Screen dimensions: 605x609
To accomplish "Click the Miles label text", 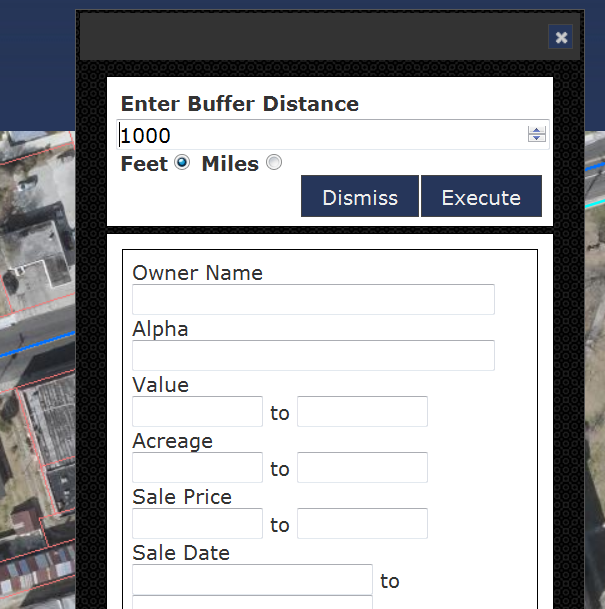I will tap(230, 164).
